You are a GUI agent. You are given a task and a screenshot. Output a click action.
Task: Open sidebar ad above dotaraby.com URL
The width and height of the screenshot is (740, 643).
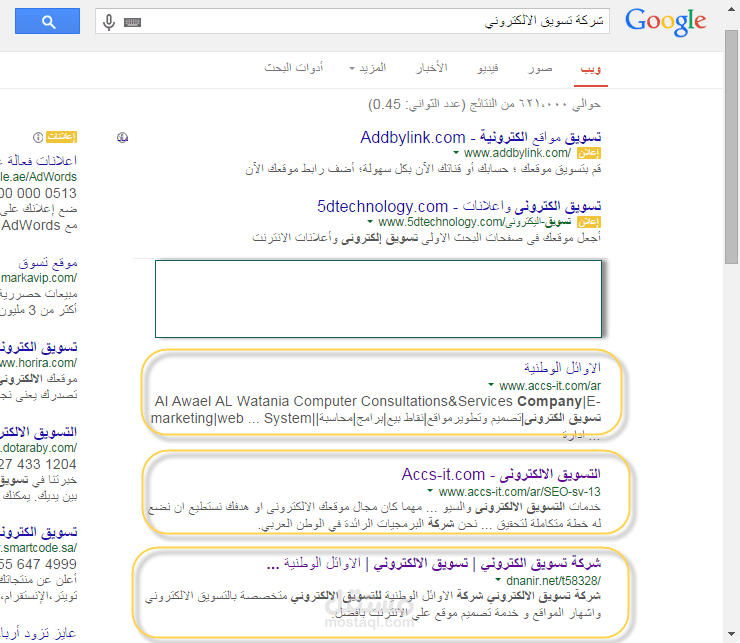39,432
